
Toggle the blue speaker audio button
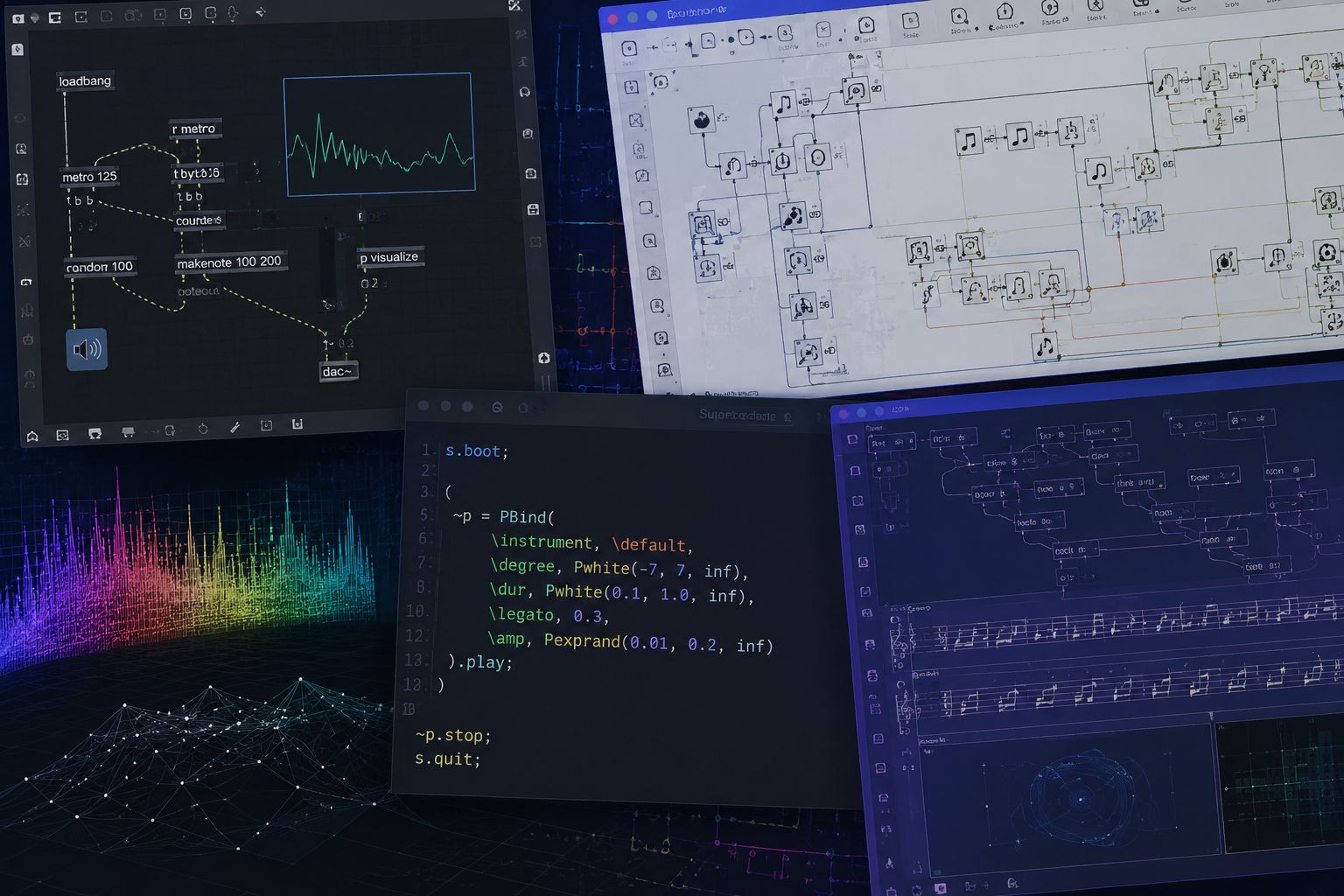87,350
